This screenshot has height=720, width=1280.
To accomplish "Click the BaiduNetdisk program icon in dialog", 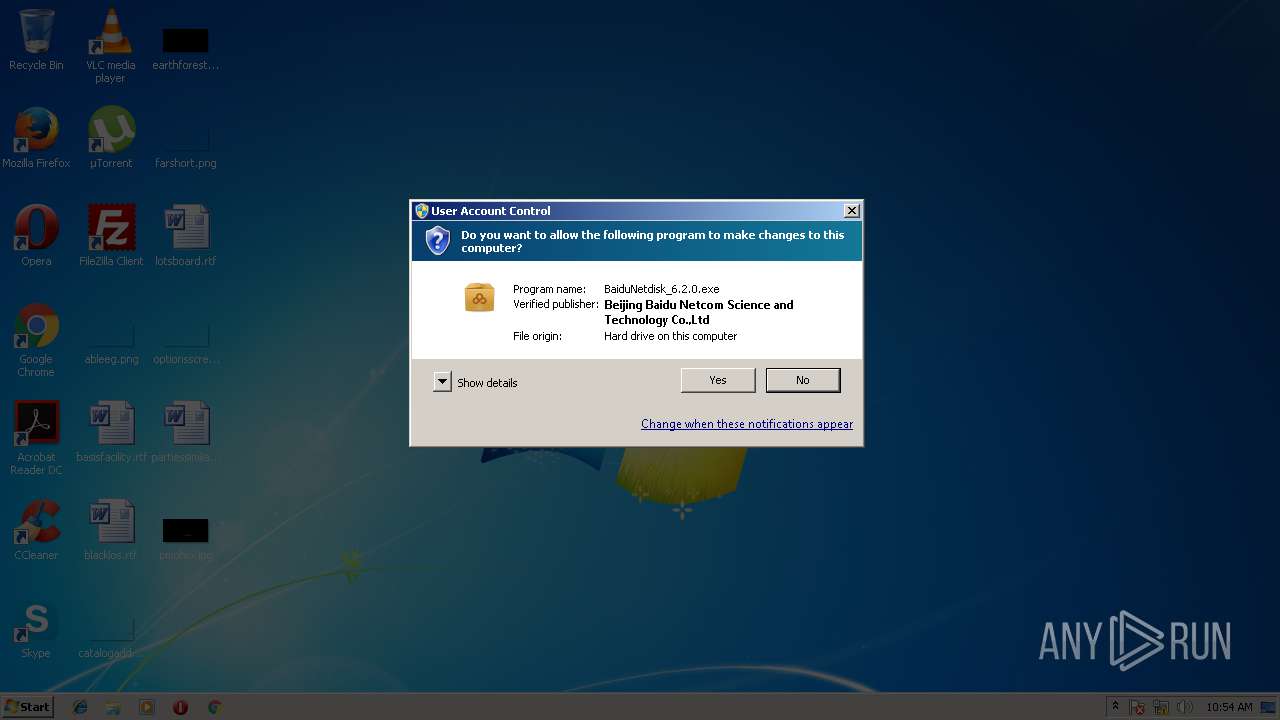I will pyautogui.click(x=480, y=297).
